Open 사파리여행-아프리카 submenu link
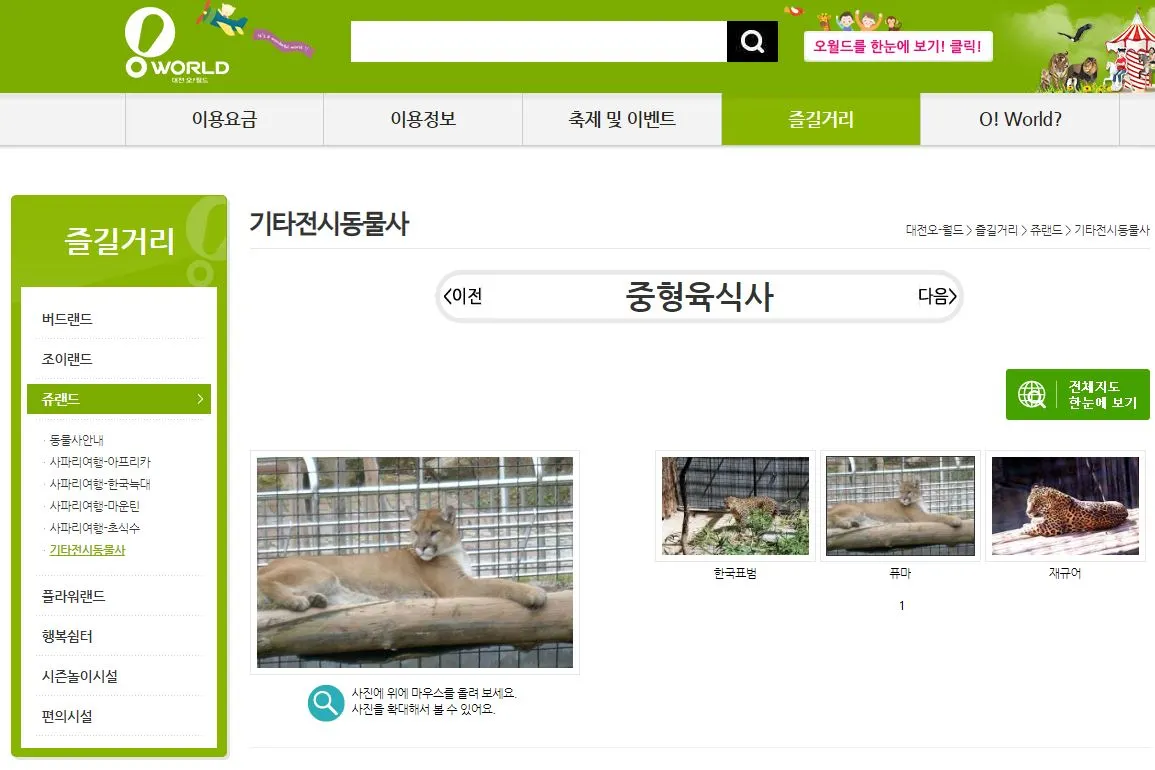This screenshot has width=1155, height=770. pos(99,462)
